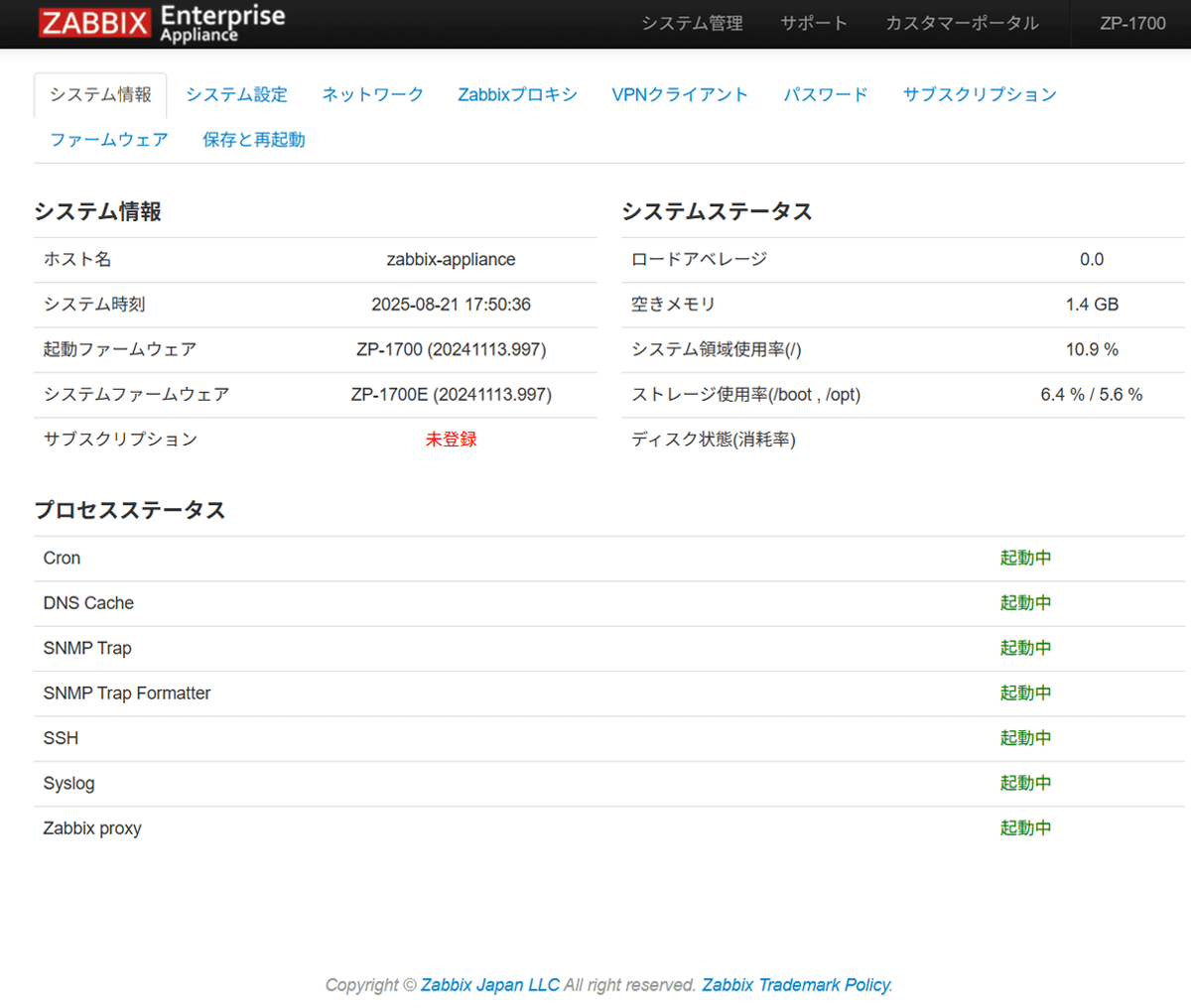
Task: Switch to the パスワード tab
Action: click(x=826, y=94)
